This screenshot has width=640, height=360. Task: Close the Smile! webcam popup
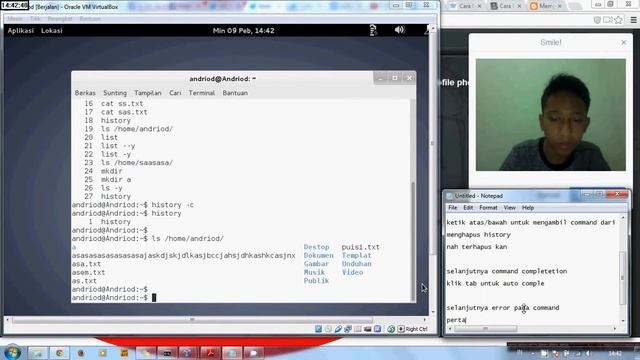click(624, 42)
